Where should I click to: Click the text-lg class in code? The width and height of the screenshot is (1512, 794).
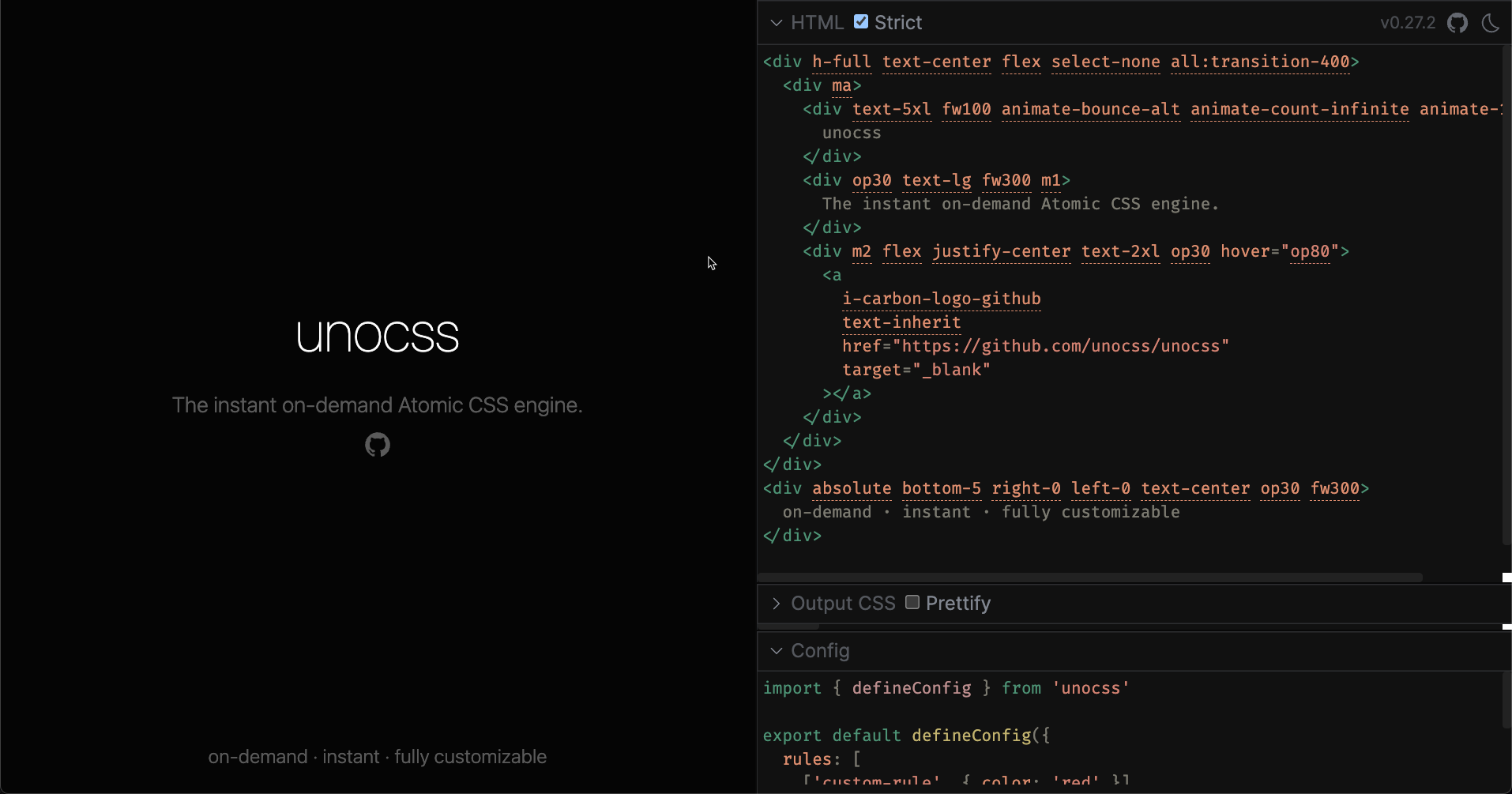[937, 180]
